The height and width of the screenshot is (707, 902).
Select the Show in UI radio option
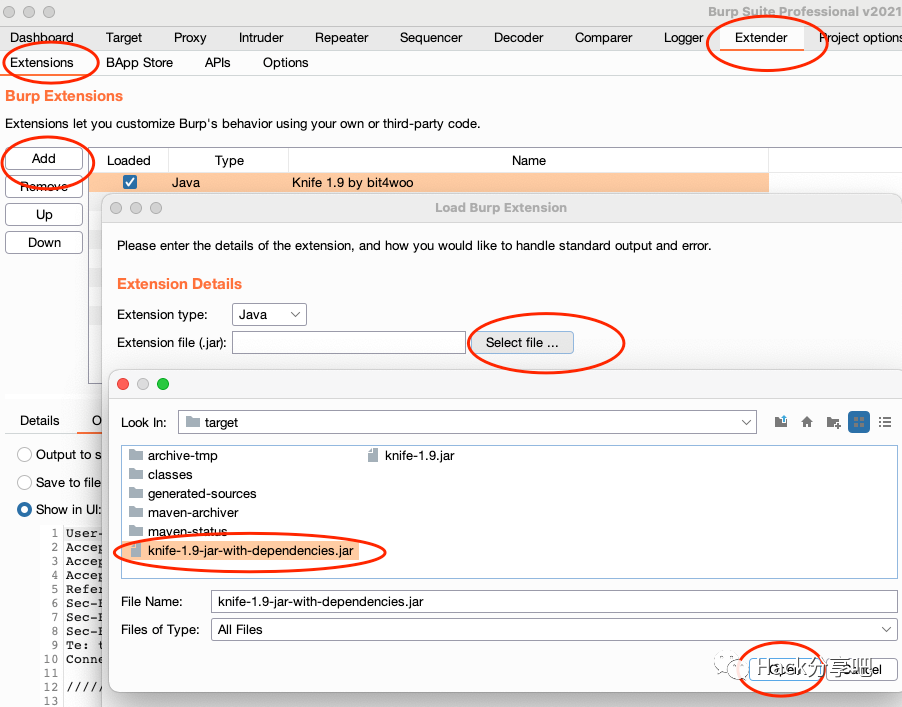24,510
